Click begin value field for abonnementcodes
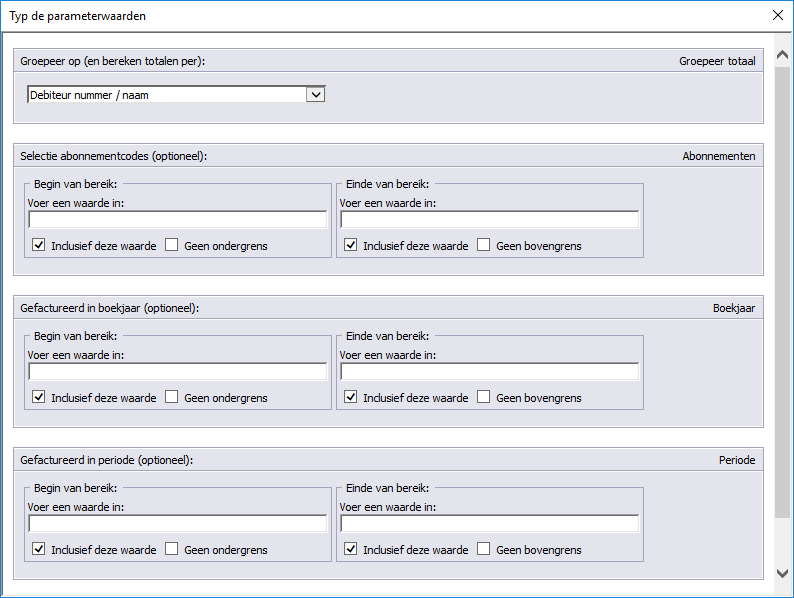Image resolution: width=794 pixels, height=598 pixels. (178, 220)
